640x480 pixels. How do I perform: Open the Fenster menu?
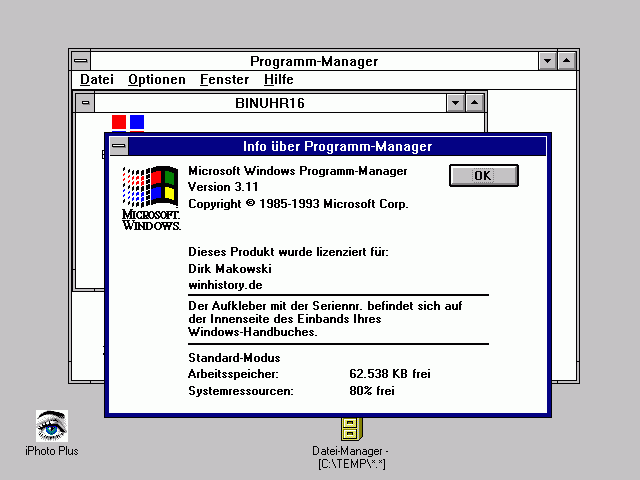pyautogui.click(x=224, y=79)
